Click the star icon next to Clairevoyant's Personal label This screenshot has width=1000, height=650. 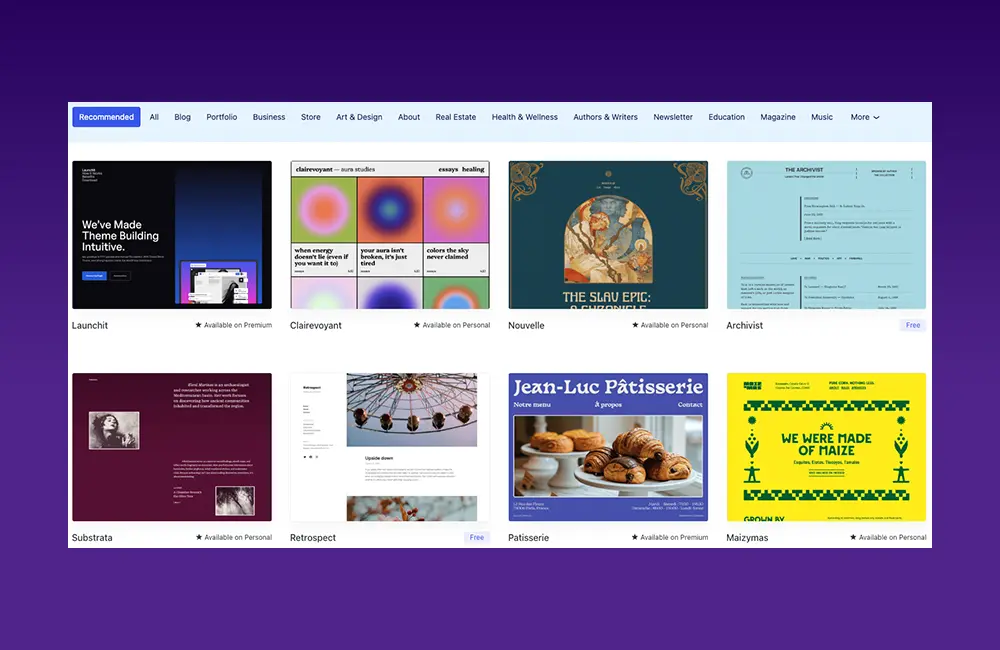click(417, 325)
